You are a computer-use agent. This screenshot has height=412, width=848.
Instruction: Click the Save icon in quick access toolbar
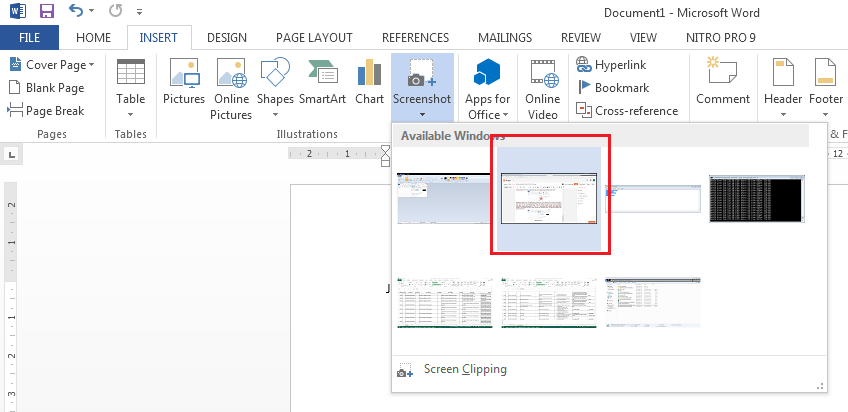(x=47, y=13)
